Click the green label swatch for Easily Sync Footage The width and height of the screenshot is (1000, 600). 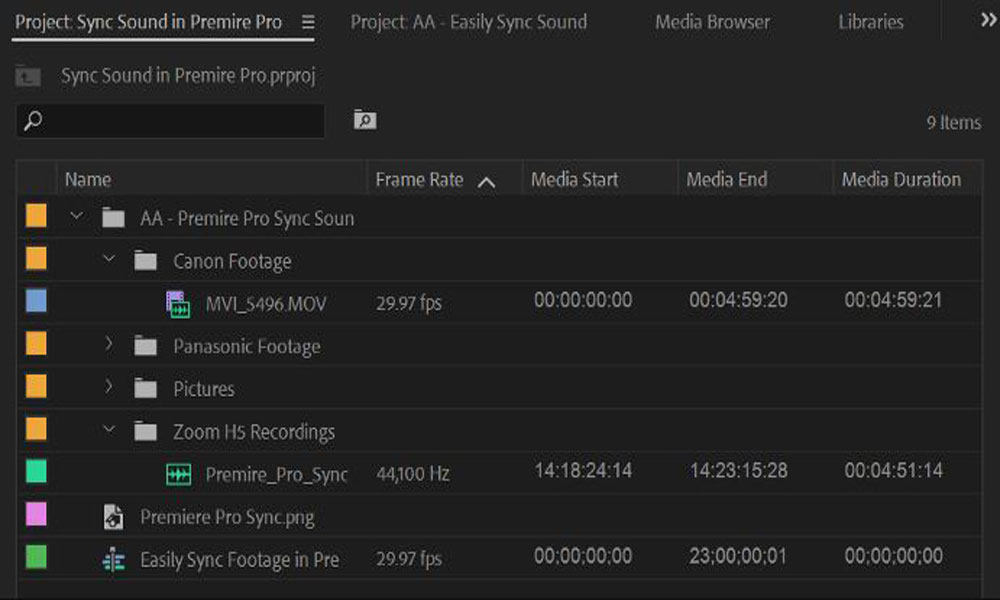36,557
